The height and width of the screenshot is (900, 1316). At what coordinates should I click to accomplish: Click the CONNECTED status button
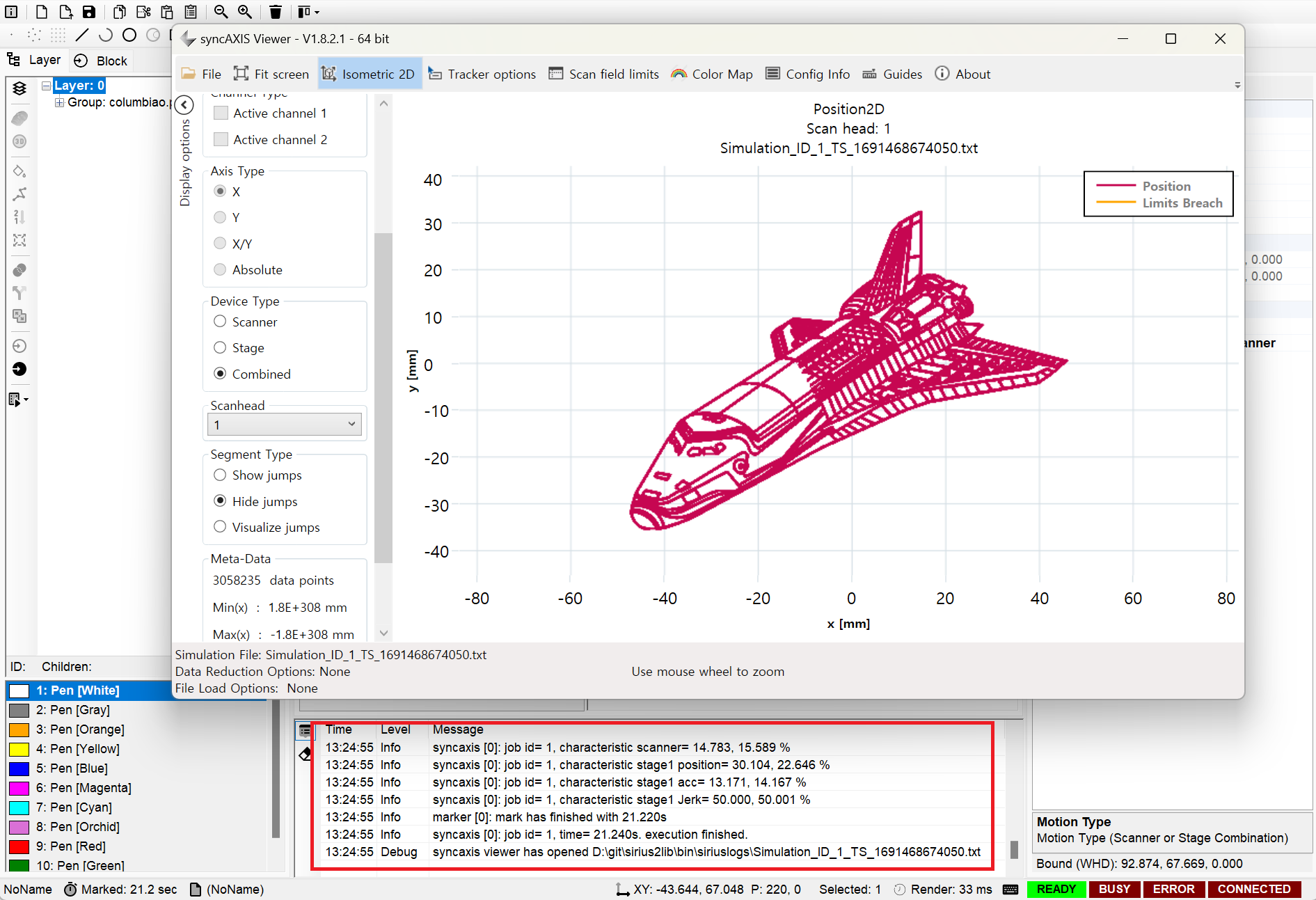pos(1254,889)
